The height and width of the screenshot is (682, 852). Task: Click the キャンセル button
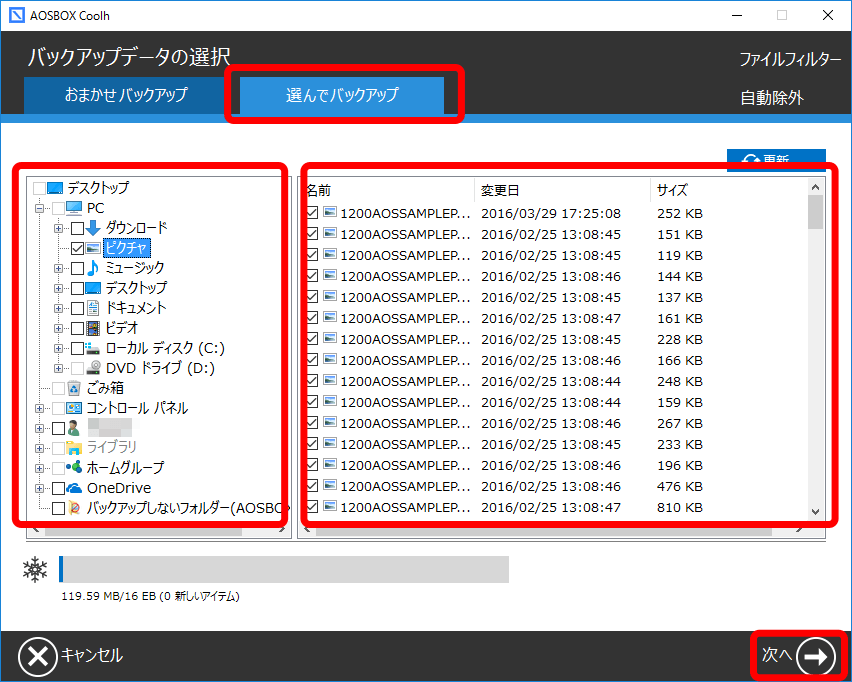[71, 656]
